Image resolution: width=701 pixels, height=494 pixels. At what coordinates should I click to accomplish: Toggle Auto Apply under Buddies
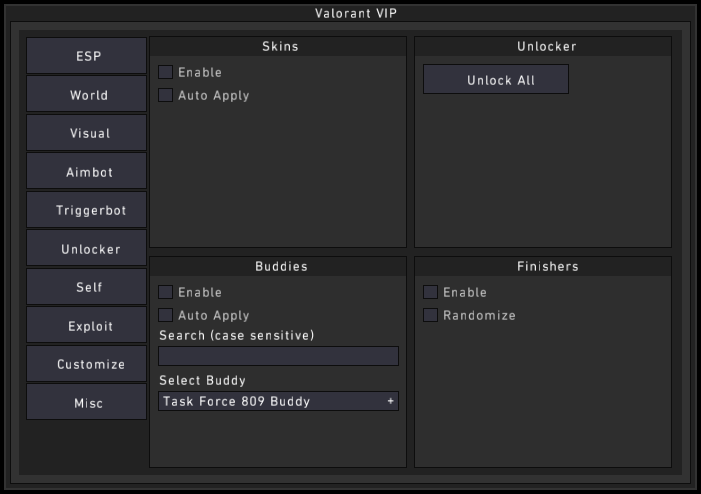[x=166, y=315]
